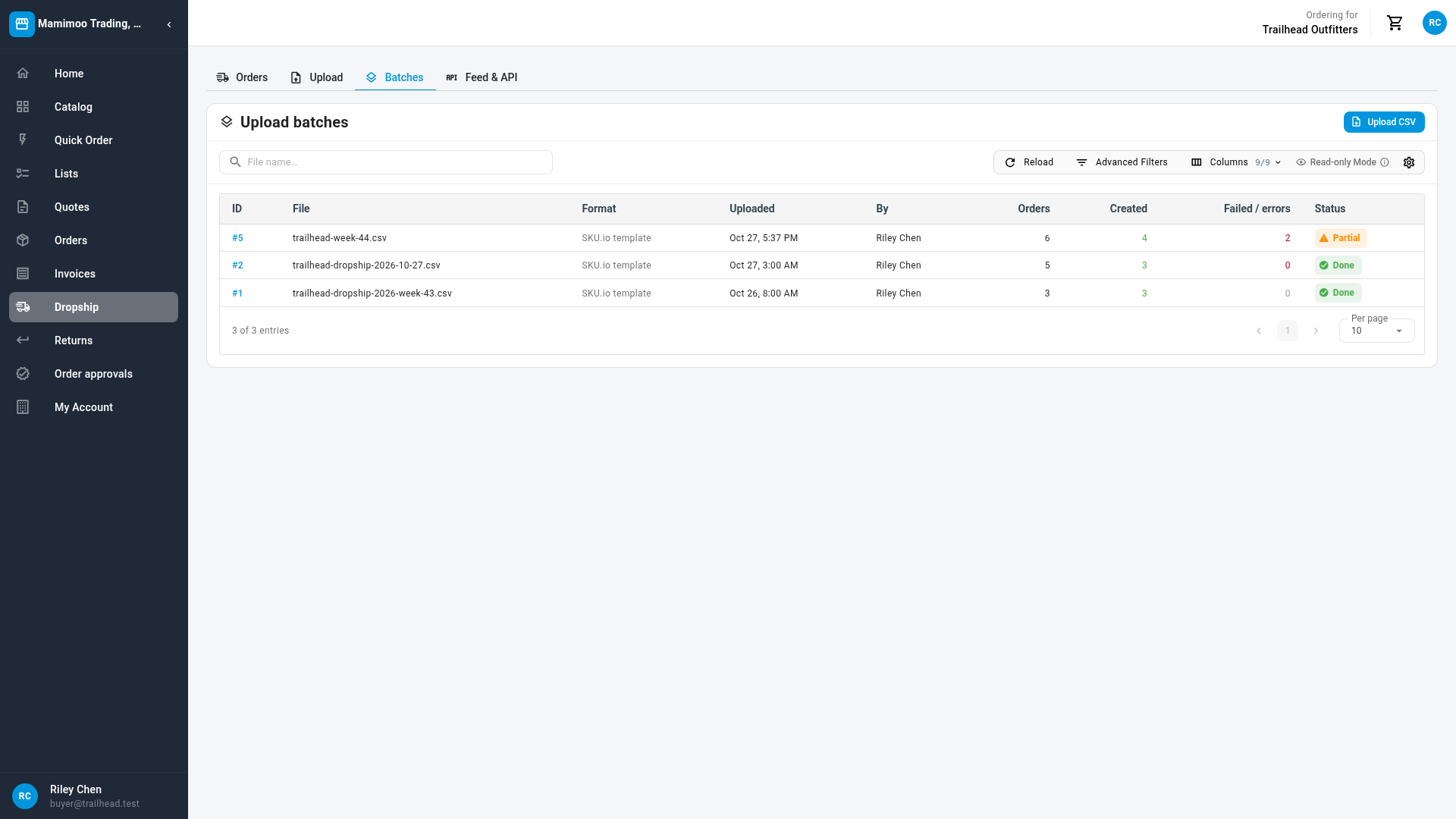Switch to the Upload tab
1456x819 pixels.
(x=317, y=77)
